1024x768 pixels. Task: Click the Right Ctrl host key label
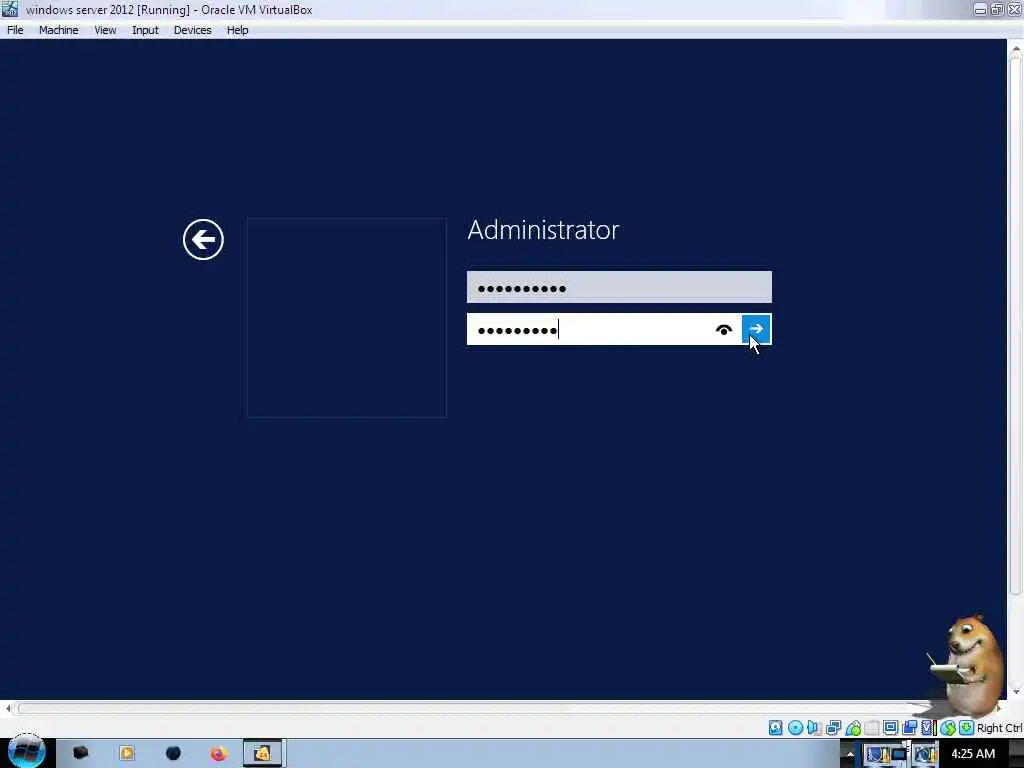pos(999,728)
